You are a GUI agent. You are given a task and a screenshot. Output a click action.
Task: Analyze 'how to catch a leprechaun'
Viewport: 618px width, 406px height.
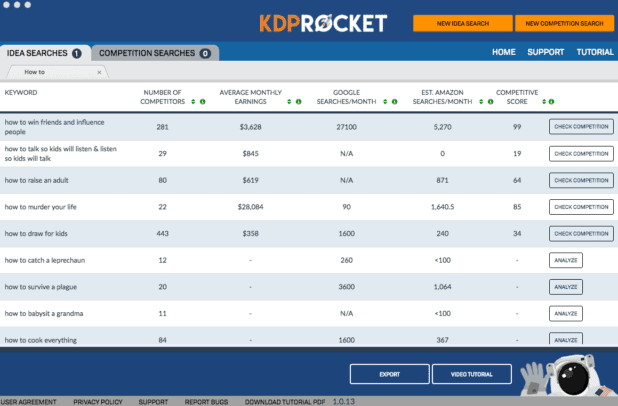click(x=566, y=260)
